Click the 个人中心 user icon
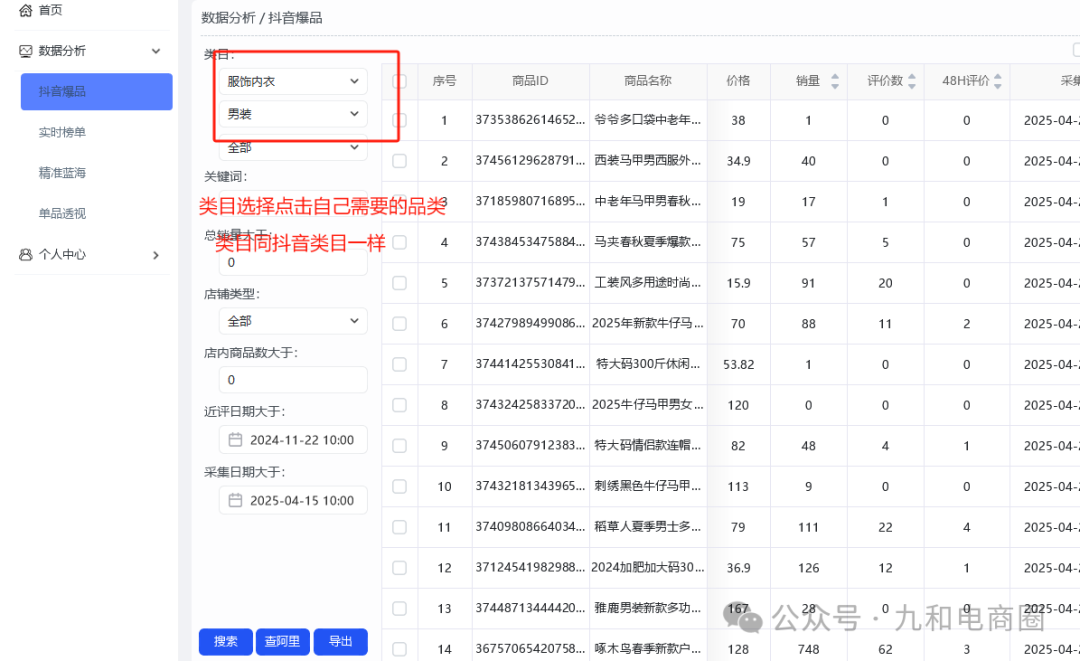The image size is (1080, 661). (25, 255)
